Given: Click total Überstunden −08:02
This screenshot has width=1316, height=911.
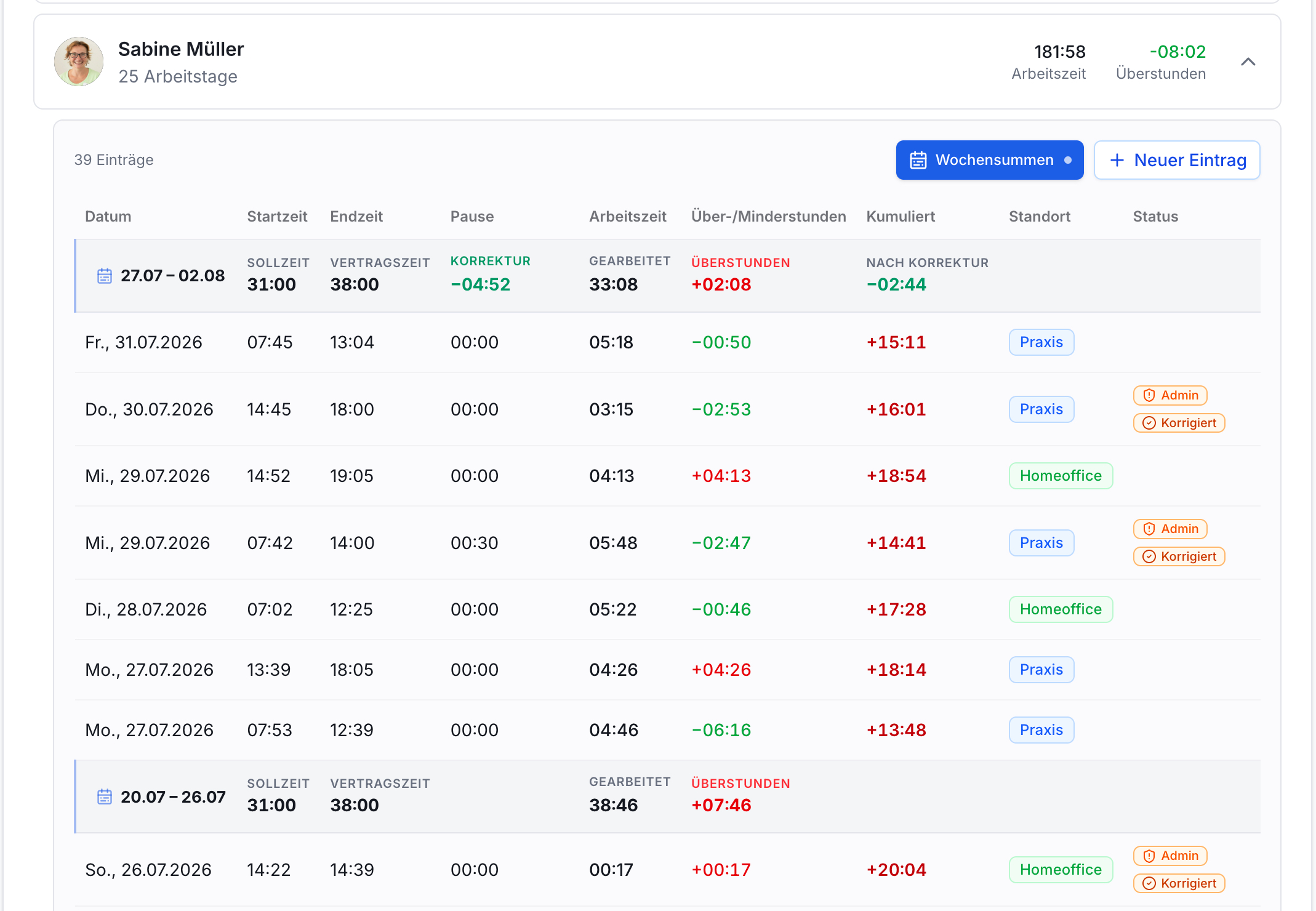Looking at the screenshot, I should click(x=1178, y=52).
